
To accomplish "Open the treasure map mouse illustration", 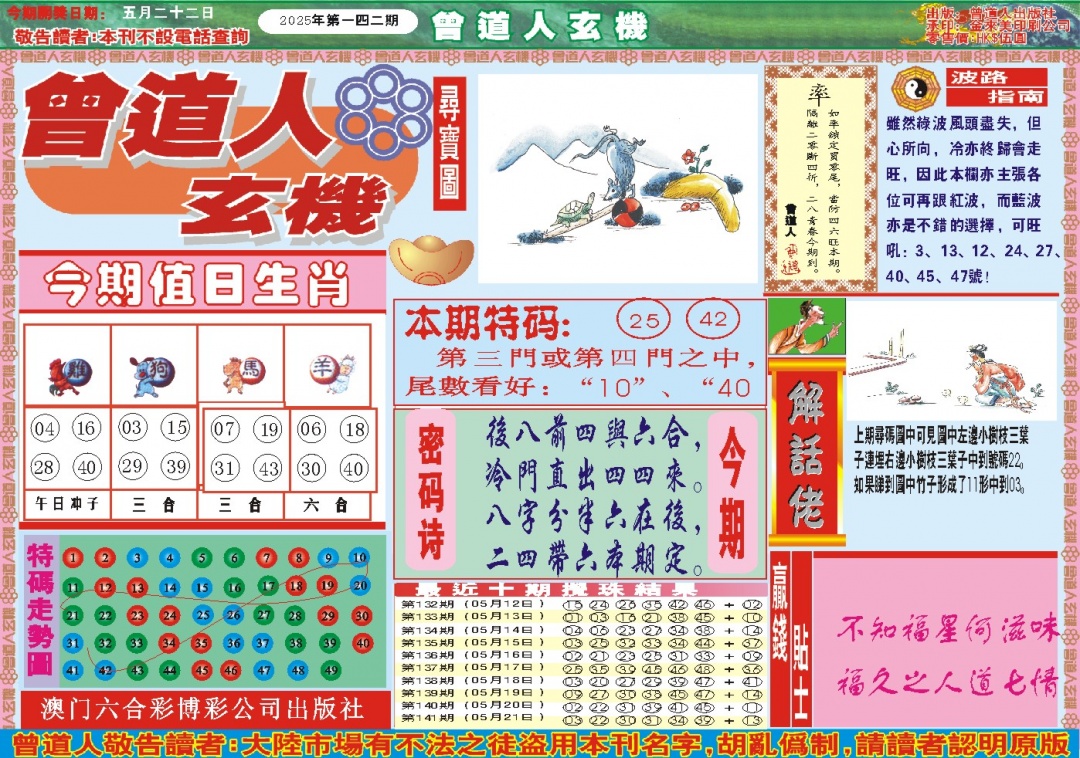I will (617, 178).
